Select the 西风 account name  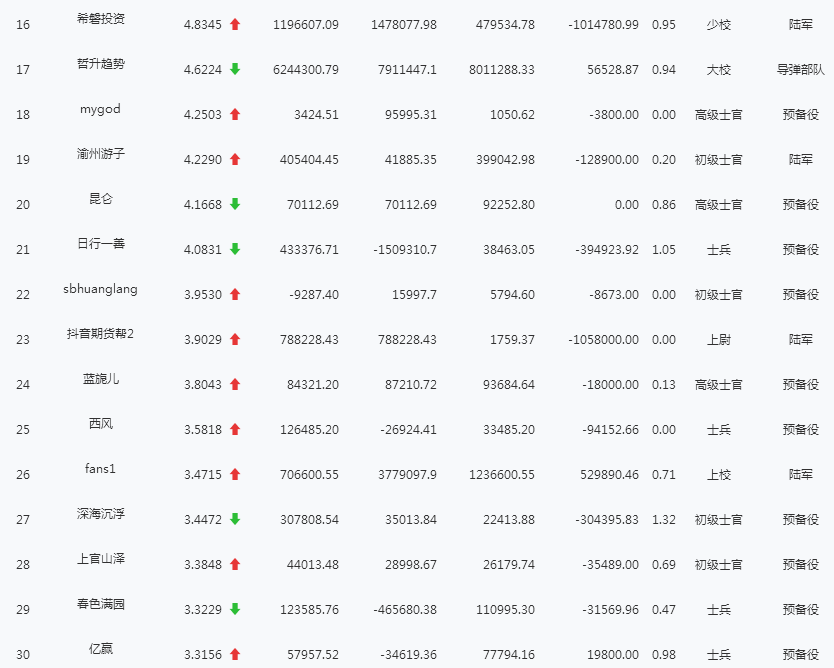(x=101, y=424)
